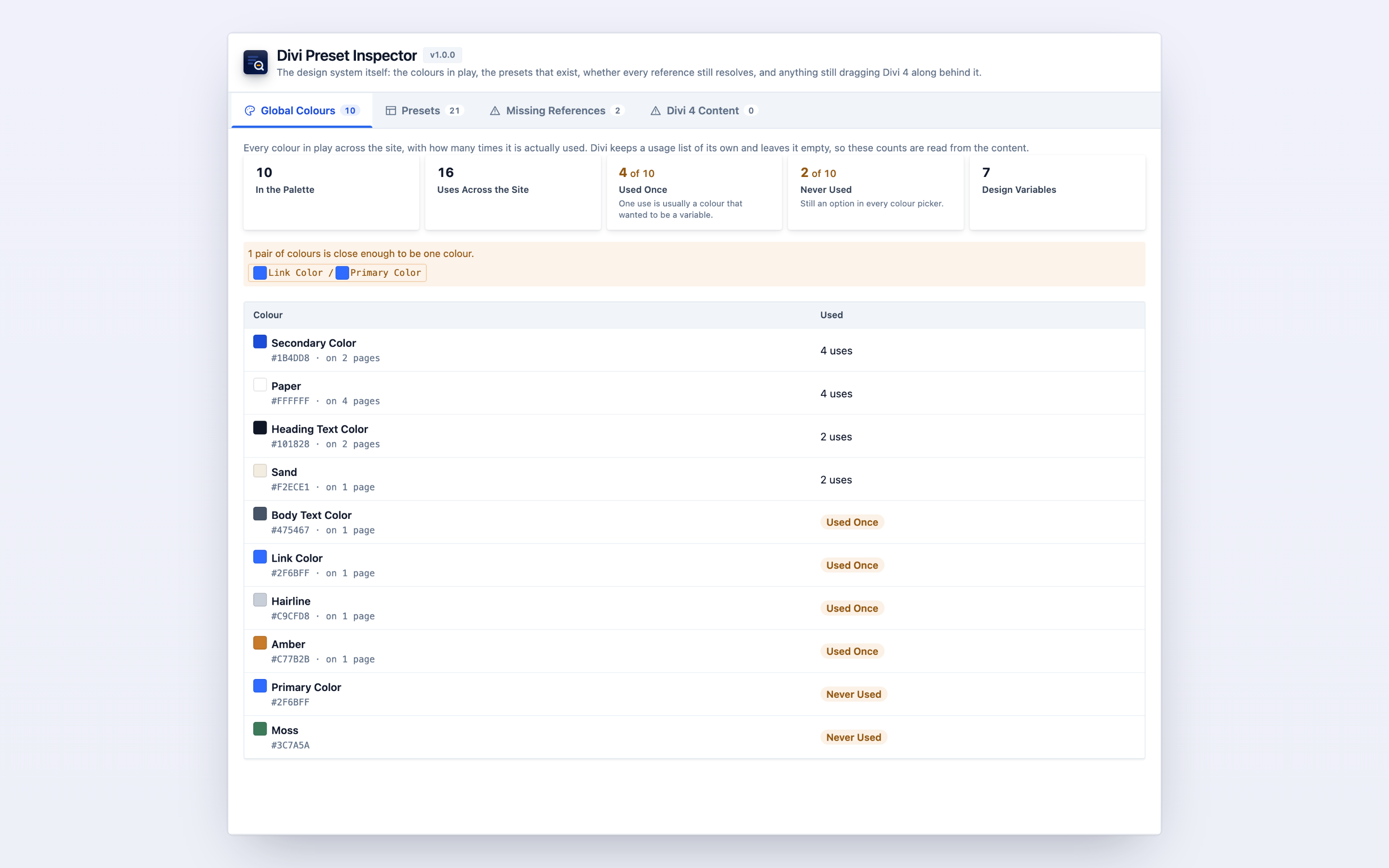
Task: Click the '2 uses' value for Sand
Action: pos(836,480)
